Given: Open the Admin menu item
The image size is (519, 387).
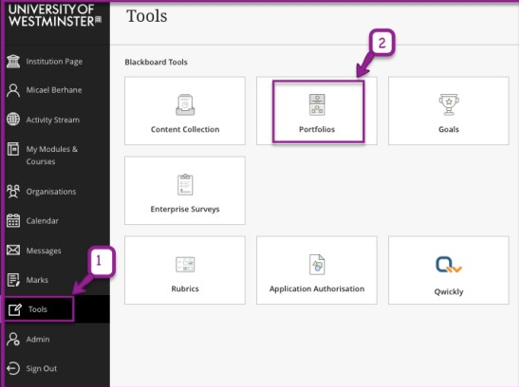Looking at the screenshot, I should coord(38,339).
